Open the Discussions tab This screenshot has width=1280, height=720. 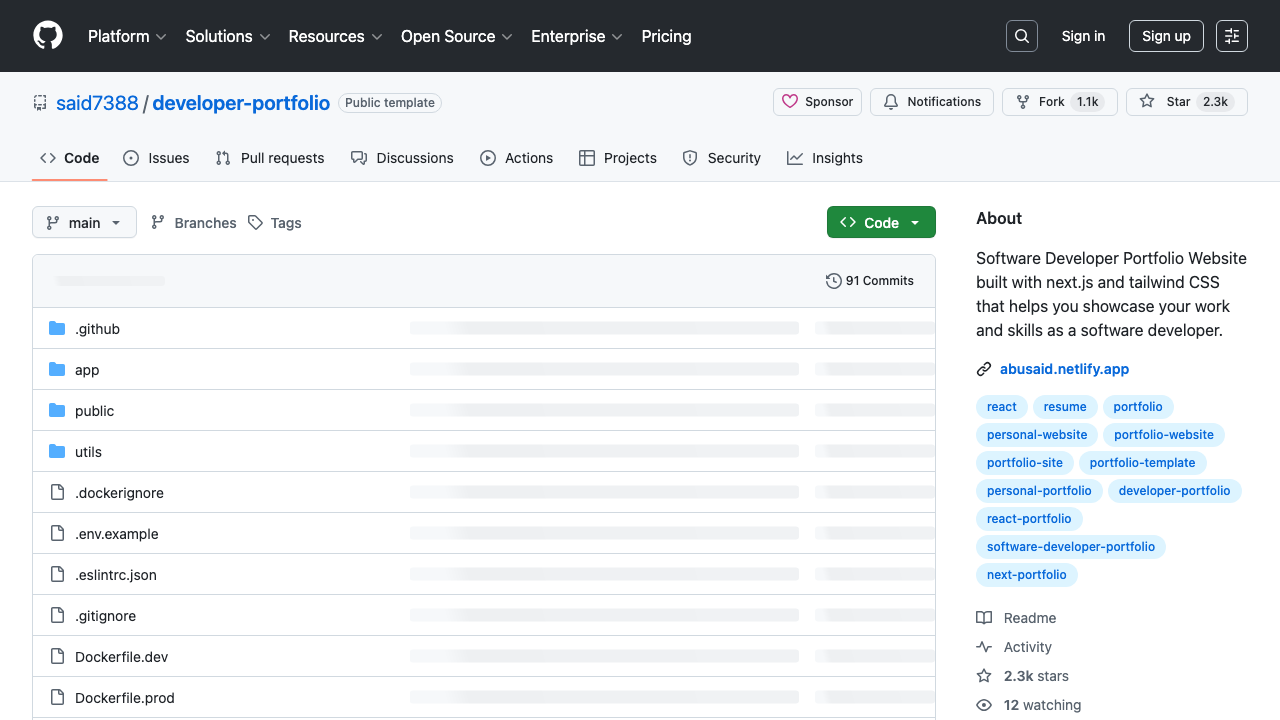402,157
